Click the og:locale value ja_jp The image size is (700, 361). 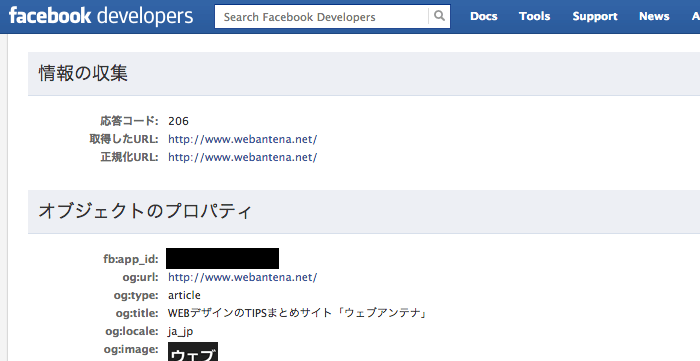pyautogui.click(x=180, y=332)
